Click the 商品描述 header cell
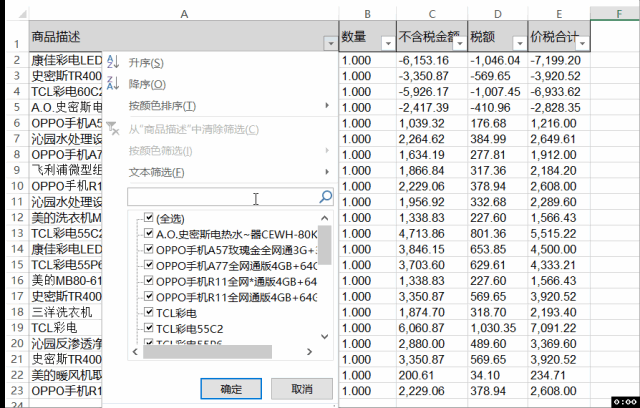 click(x=184, y=36)
